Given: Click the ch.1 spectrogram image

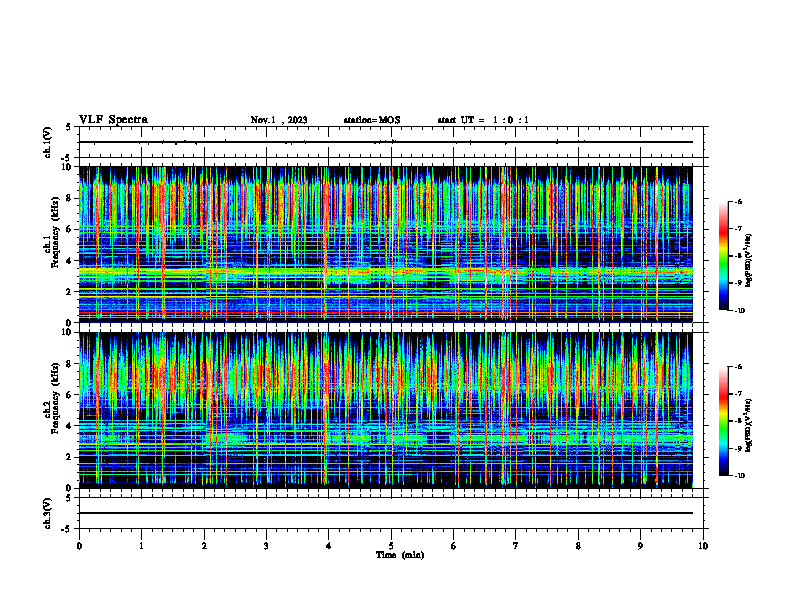Looking at the screenshot, I should [x=385, y=244].
